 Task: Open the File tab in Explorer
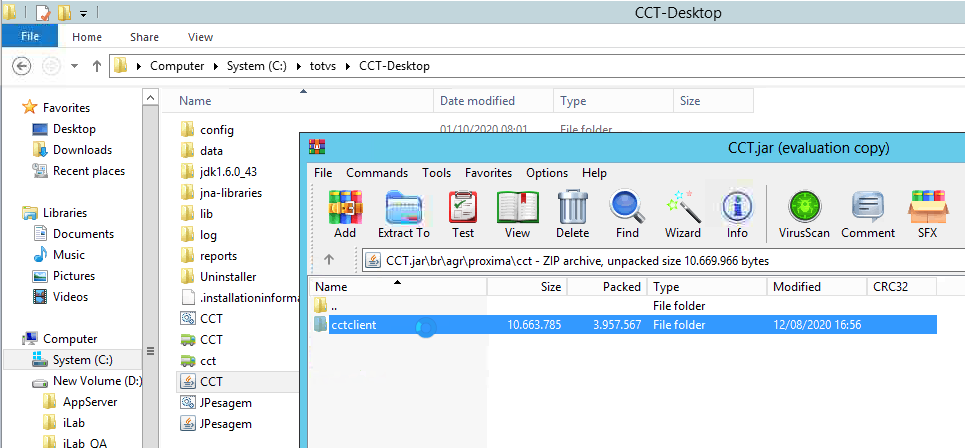[30, 37]
